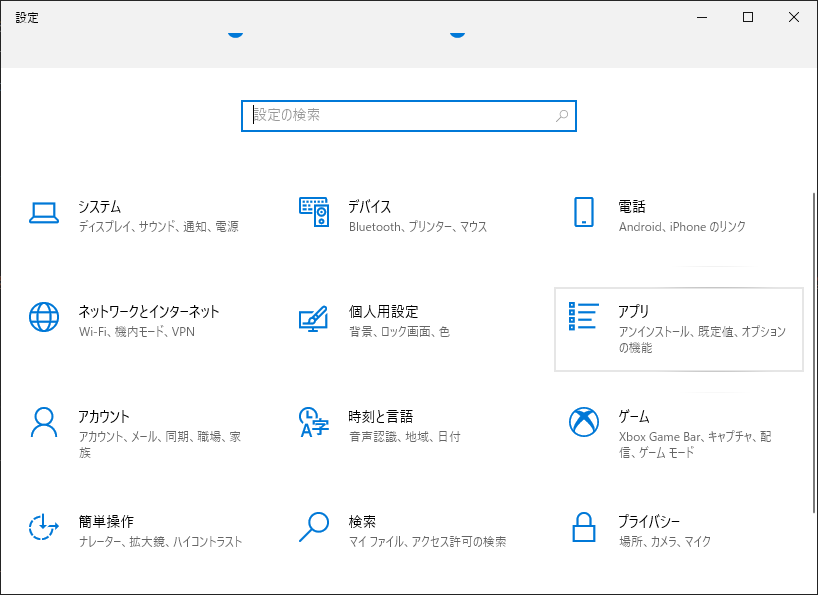Select the ゲーム category heading
This screenshot has height=595, width=818.
point(634,417)
